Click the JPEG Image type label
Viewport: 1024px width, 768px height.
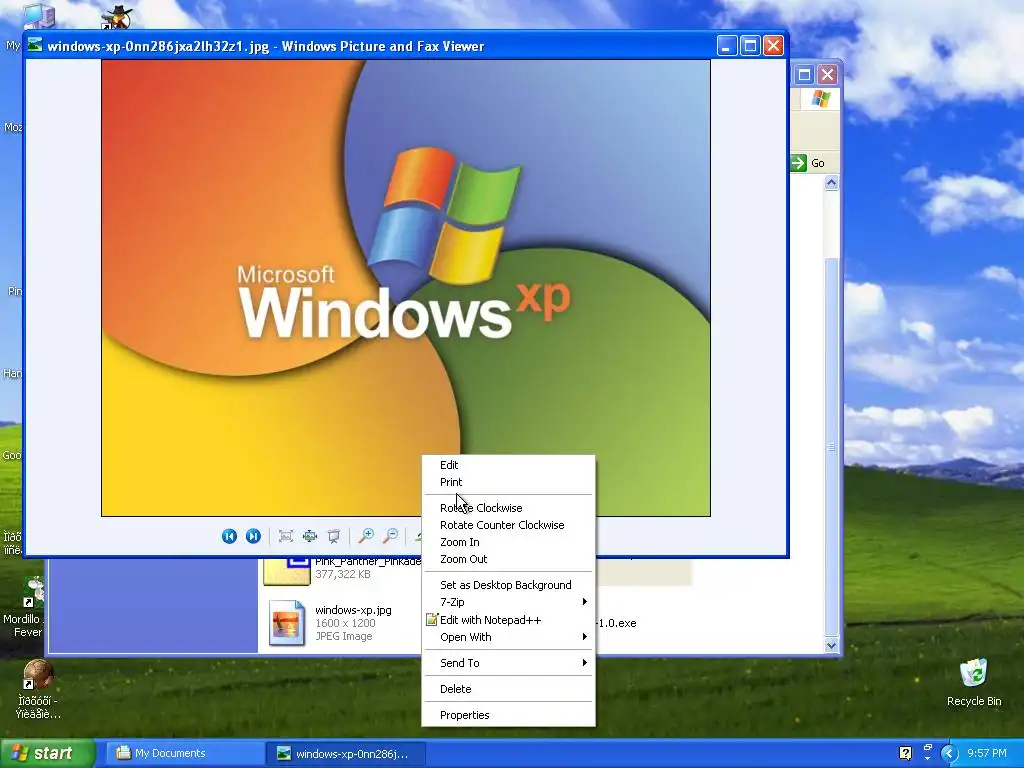(344, 636)
